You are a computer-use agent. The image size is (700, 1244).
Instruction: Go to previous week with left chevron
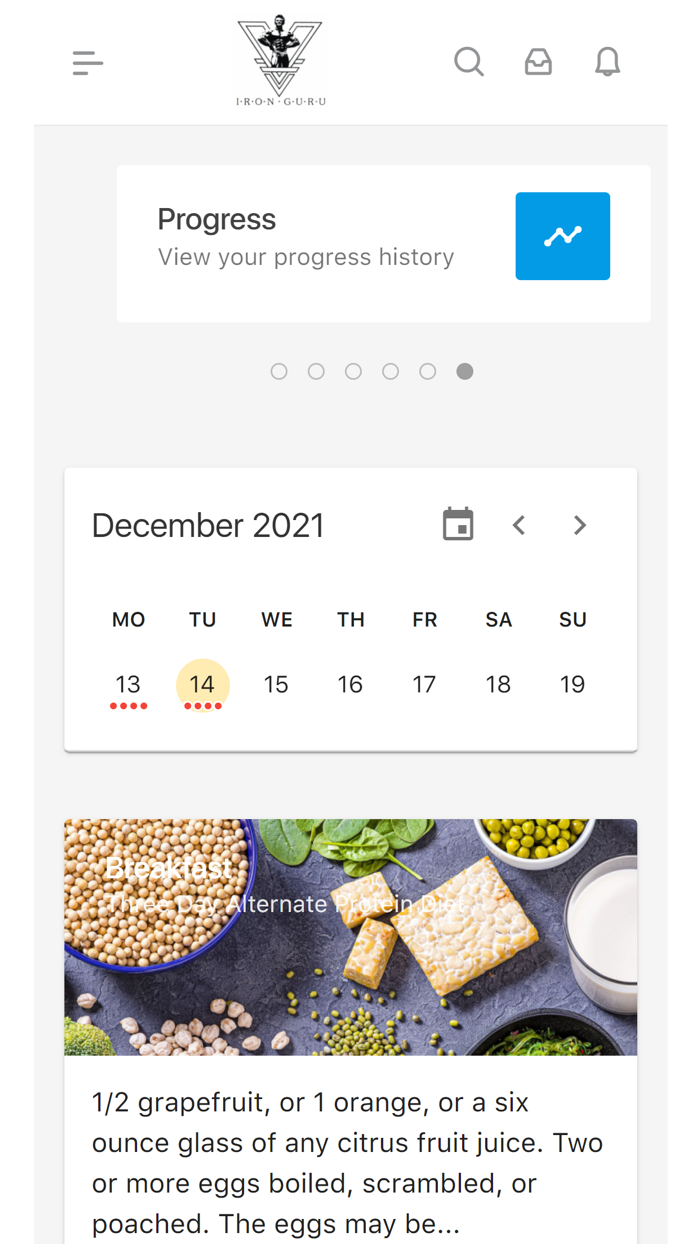(x=519, y=525)
